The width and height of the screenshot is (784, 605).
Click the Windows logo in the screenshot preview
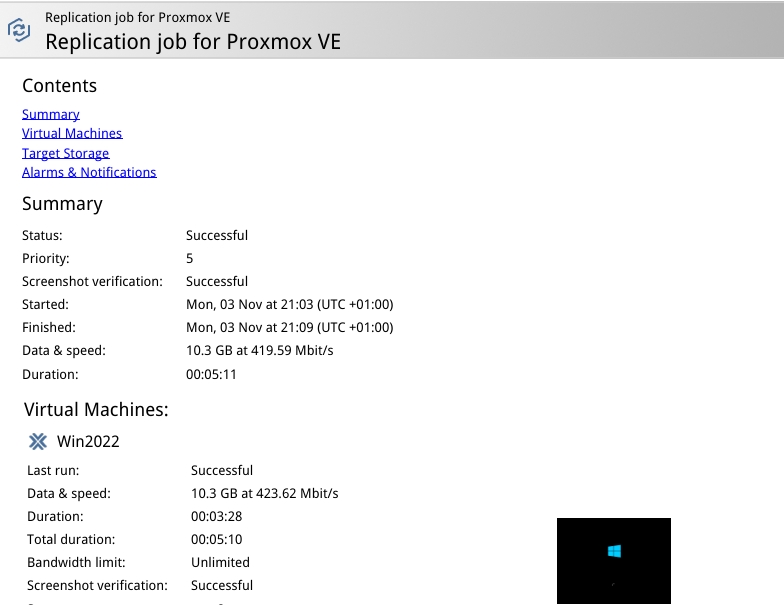pyautogui.click(x=614, y=551)
